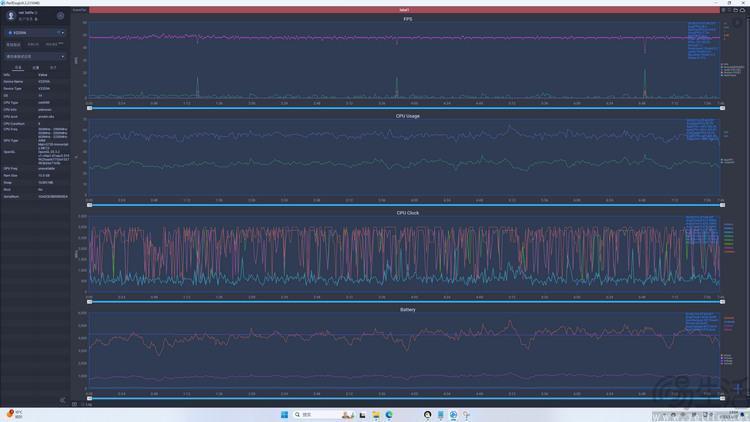Expand the application selection dropdown

coord(35,56)
